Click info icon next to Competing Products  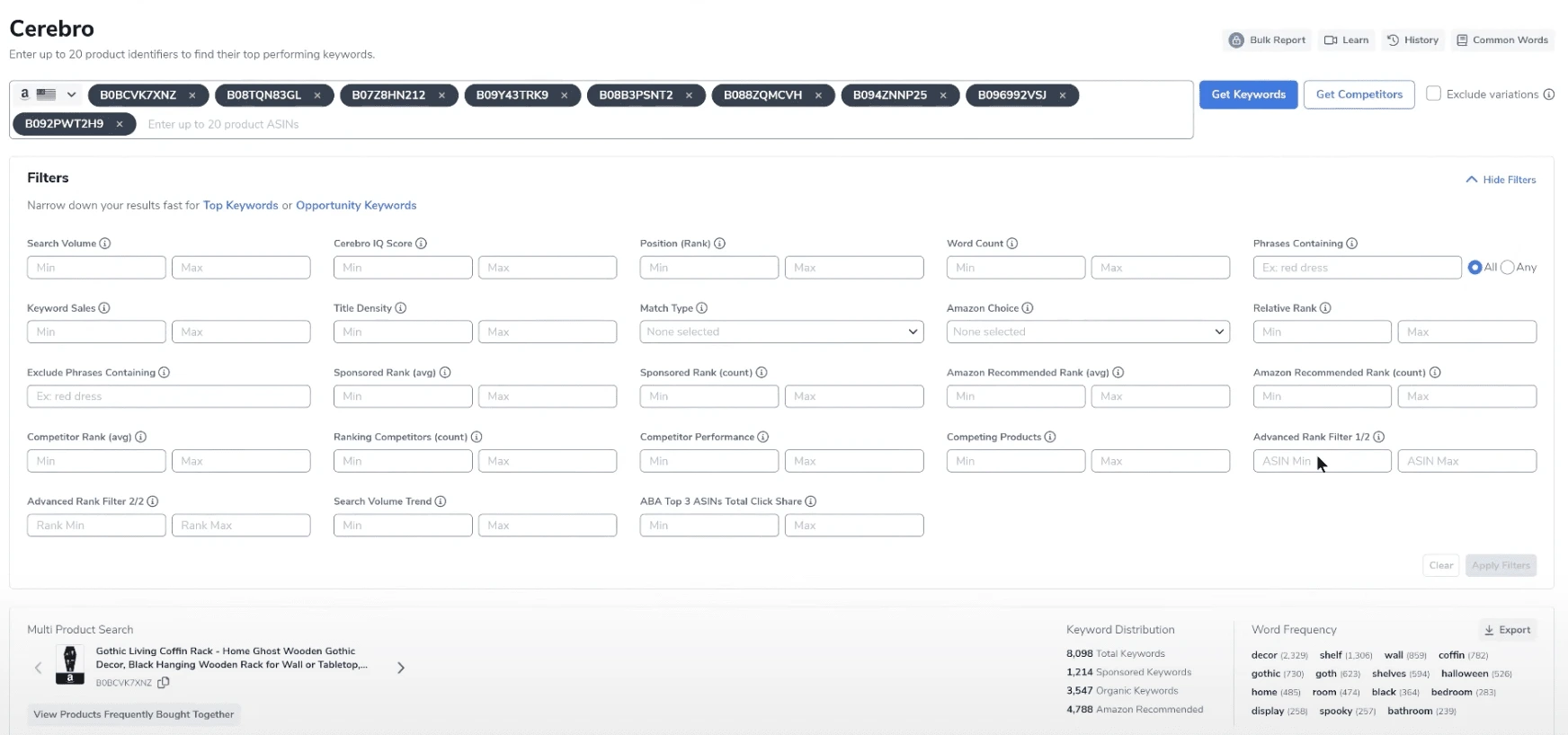point(1050,437)
